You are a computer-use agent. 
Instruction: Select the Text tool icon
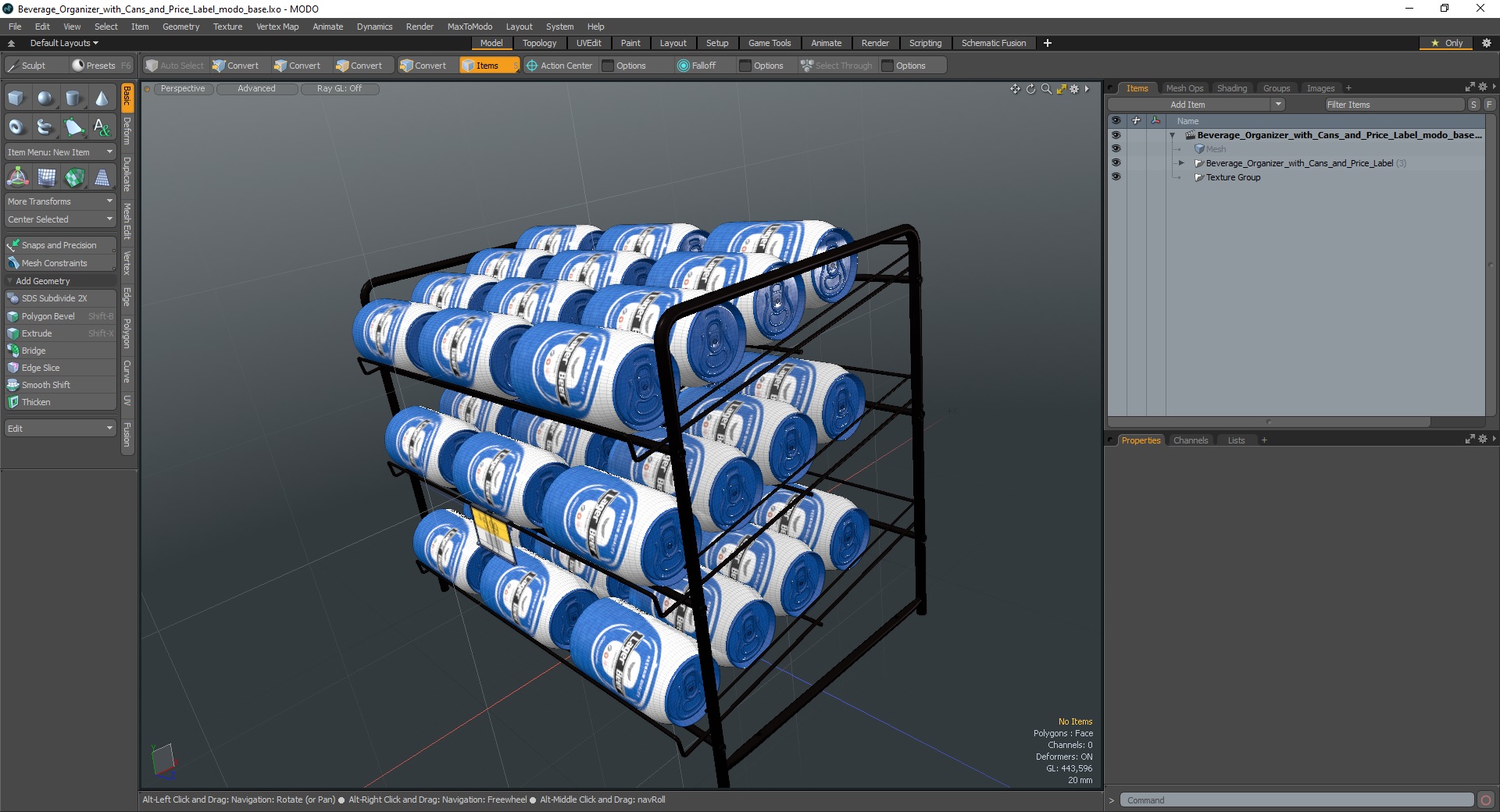(102, 126)
